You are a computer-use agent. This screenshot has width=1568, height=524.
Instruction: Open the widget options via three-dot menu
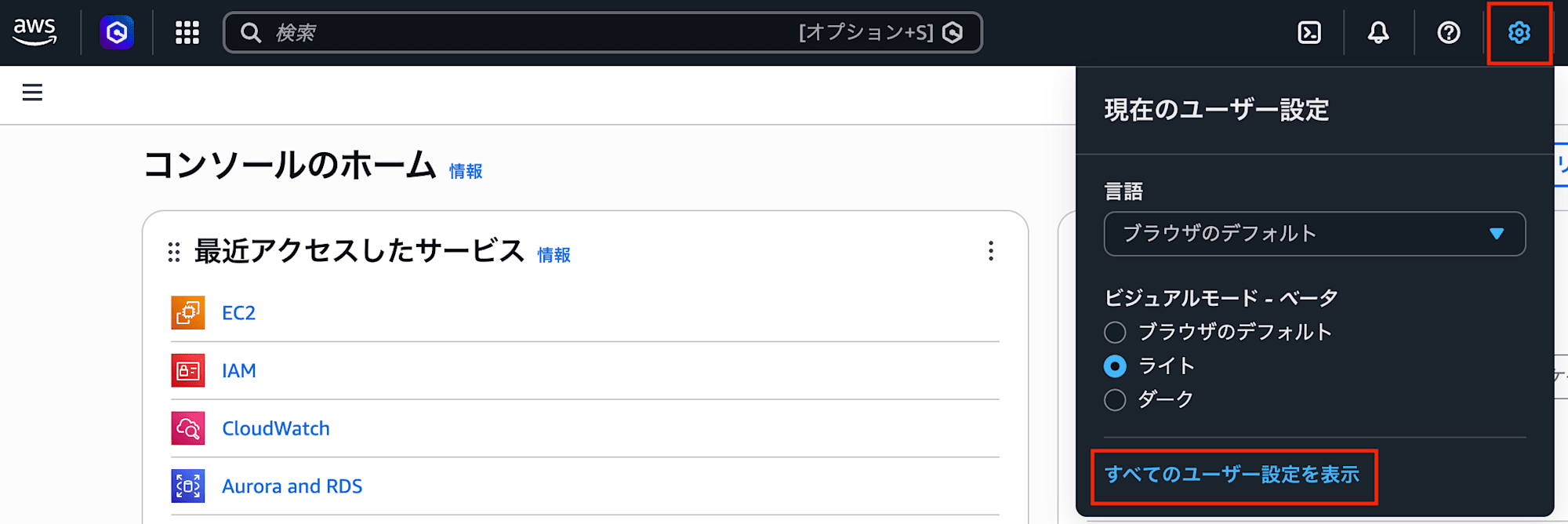(x=991, y=252)
